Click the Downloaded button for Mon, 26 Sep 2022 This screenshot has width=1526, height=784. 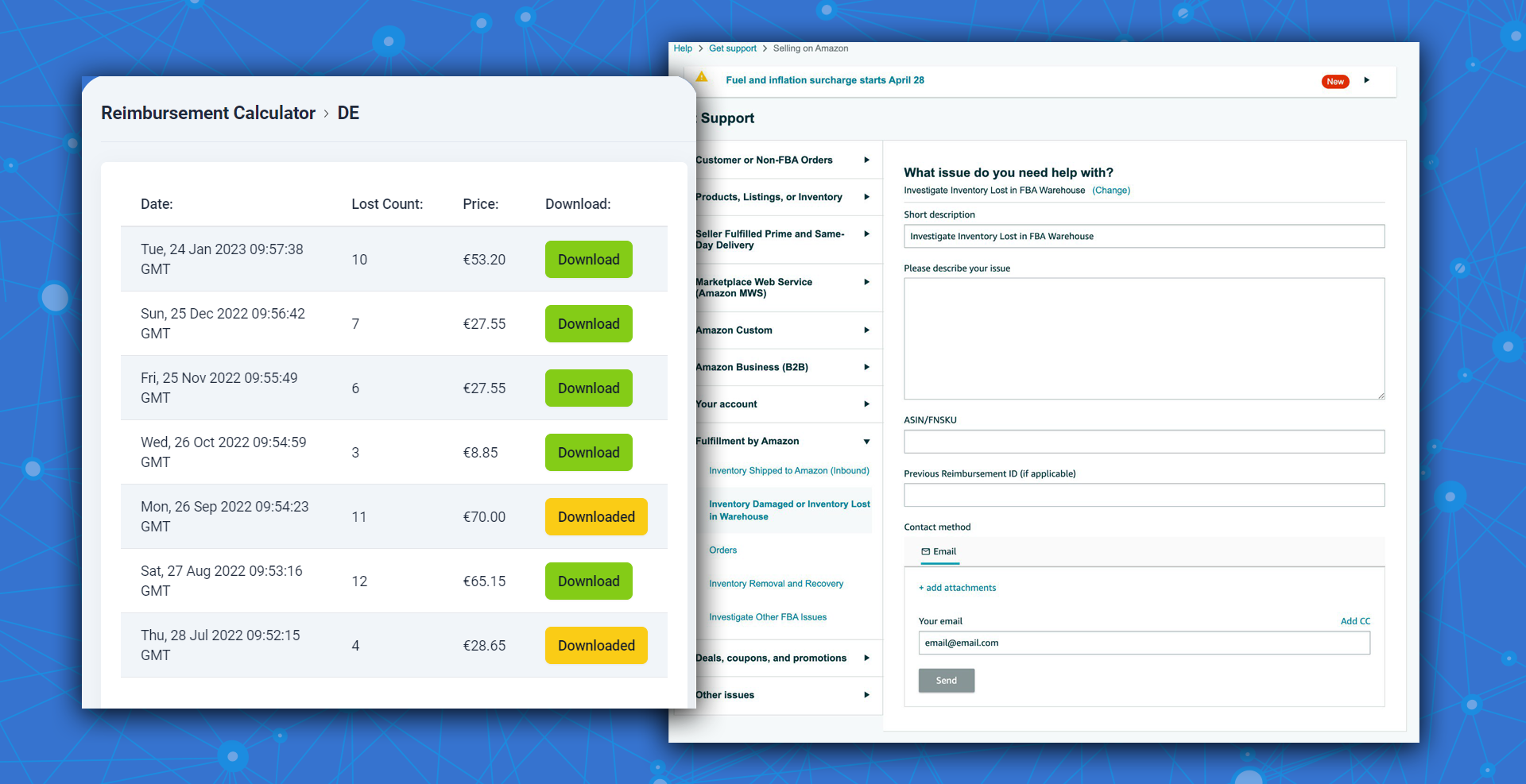coord(596,516)
